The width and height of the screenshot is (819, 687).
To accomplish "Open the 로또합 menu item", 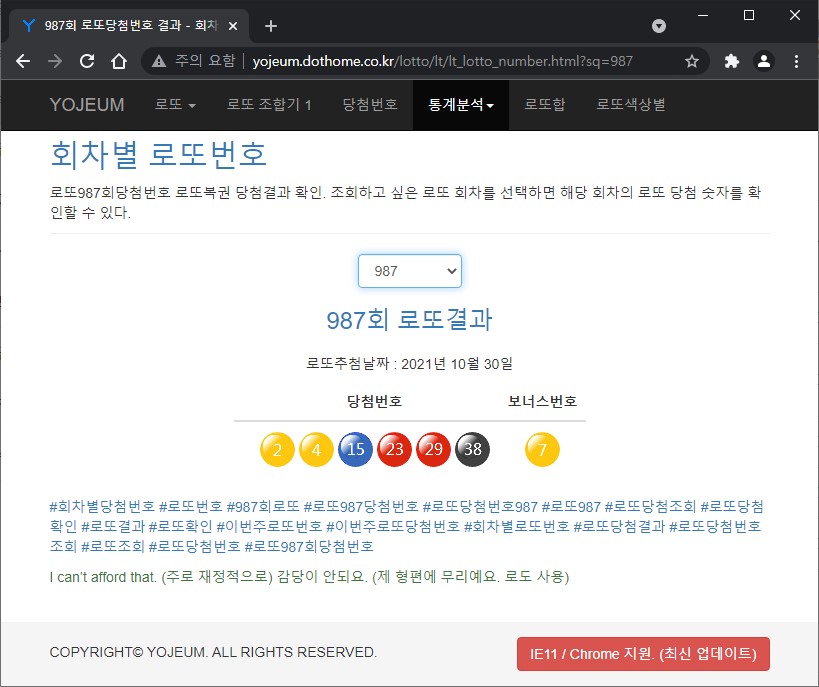I will point(545,105).
